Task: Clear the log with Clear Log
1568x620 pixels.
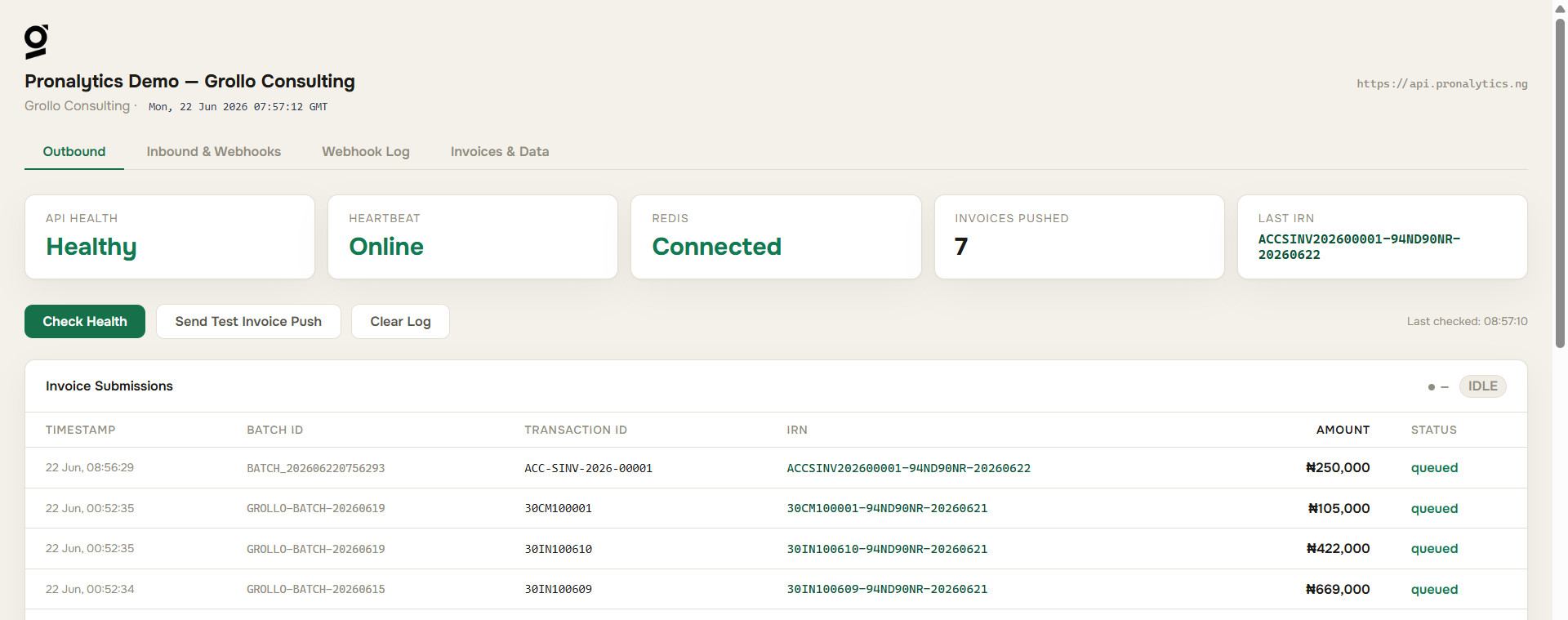Action: [x=400, y=322]
